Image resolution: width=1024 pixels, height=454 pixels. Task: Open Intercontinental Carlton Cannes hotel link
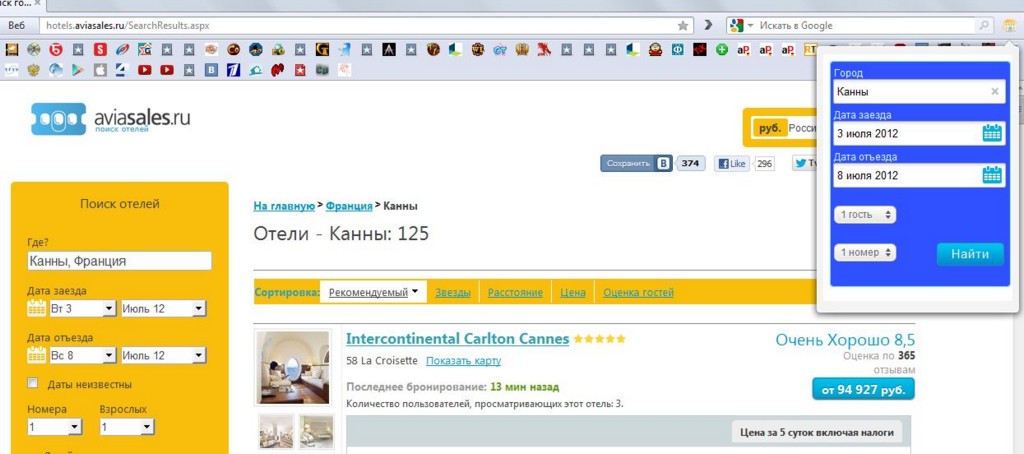pos(457,339)
